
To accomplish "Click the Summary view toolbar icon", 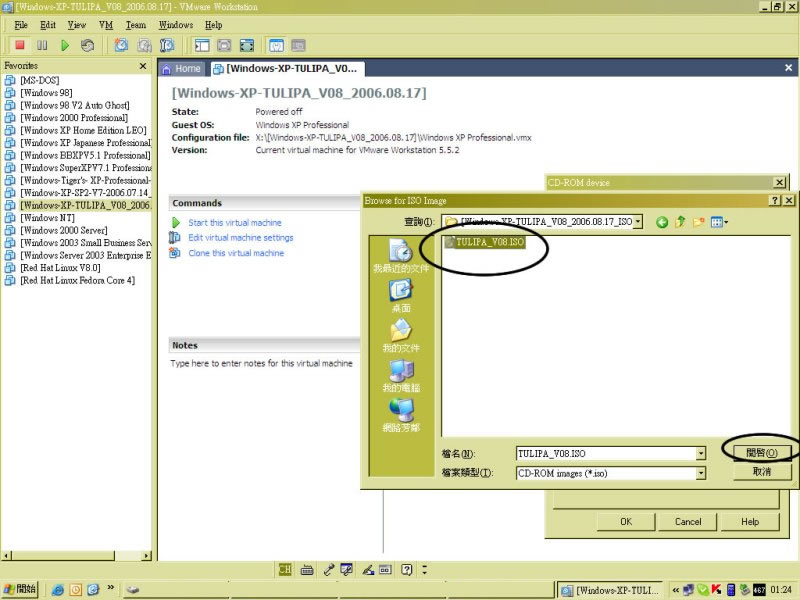I will (276, 45).
